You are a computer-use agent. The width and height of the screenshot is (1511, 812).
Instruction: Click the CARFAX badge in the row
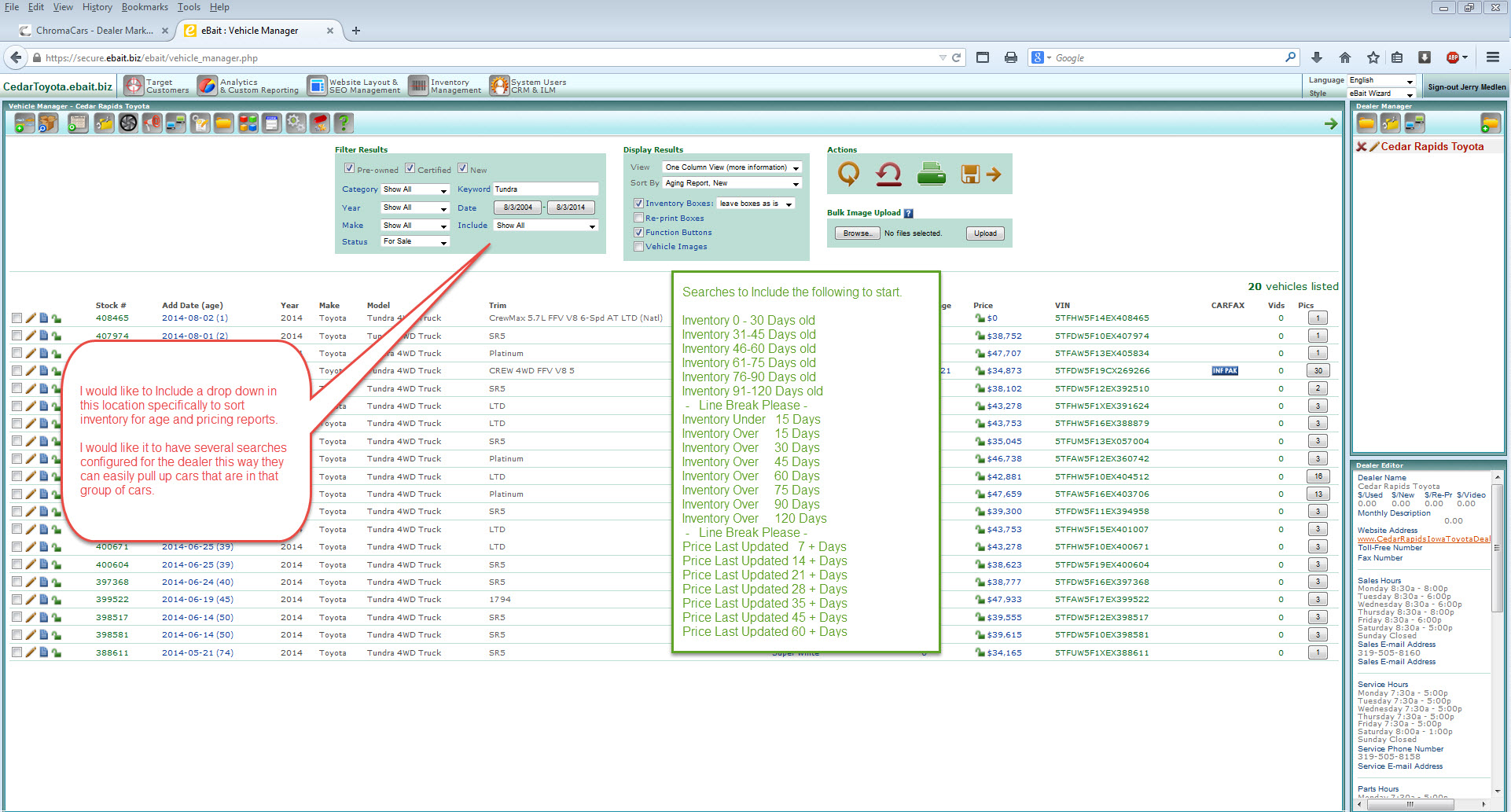[1225, 371]
